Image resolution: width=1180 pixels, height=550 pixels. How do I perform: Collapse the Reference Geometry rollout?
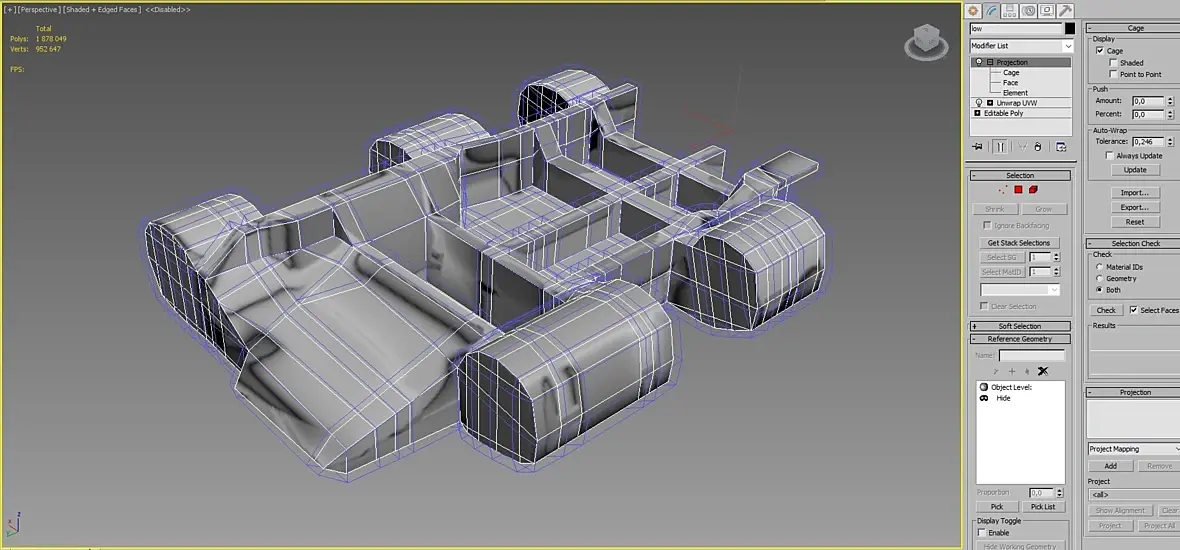point(1020,339)
